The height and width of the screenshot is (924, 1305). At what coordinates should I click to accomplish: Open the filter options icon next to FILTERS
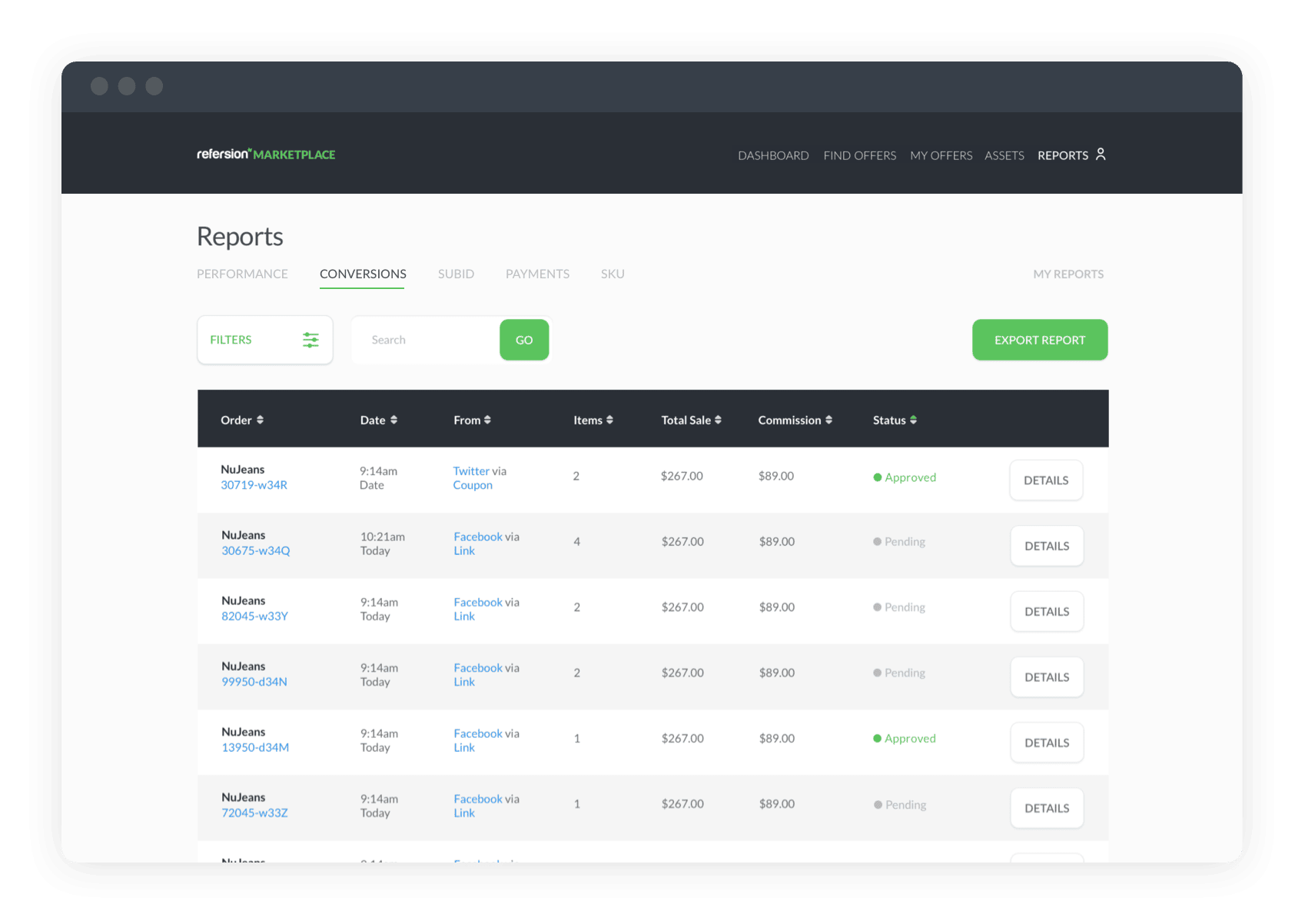click(310, 339)
